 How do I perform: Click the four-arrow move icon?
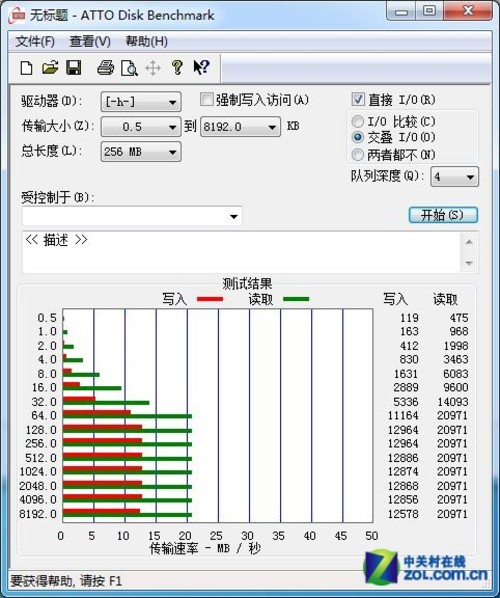tap(153, 68)
